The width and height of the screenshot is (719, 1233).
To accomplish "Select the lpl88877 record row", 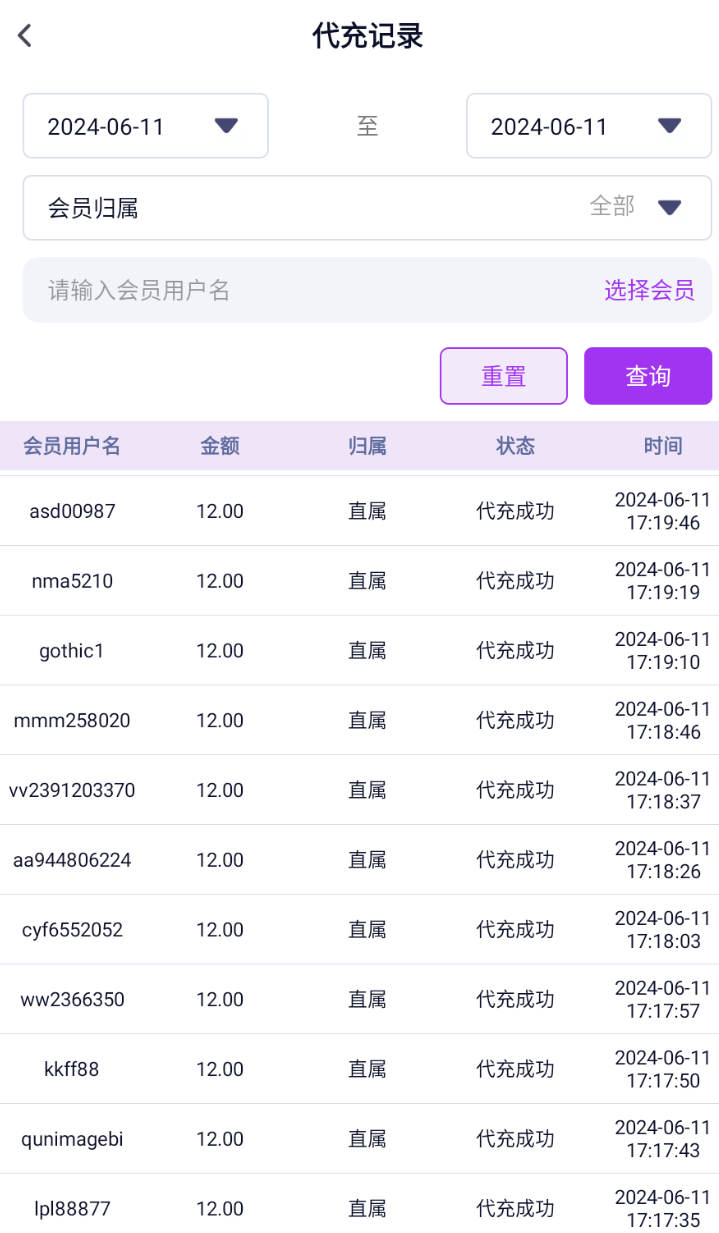I will pyautogui.click(x=359, y=1208).
